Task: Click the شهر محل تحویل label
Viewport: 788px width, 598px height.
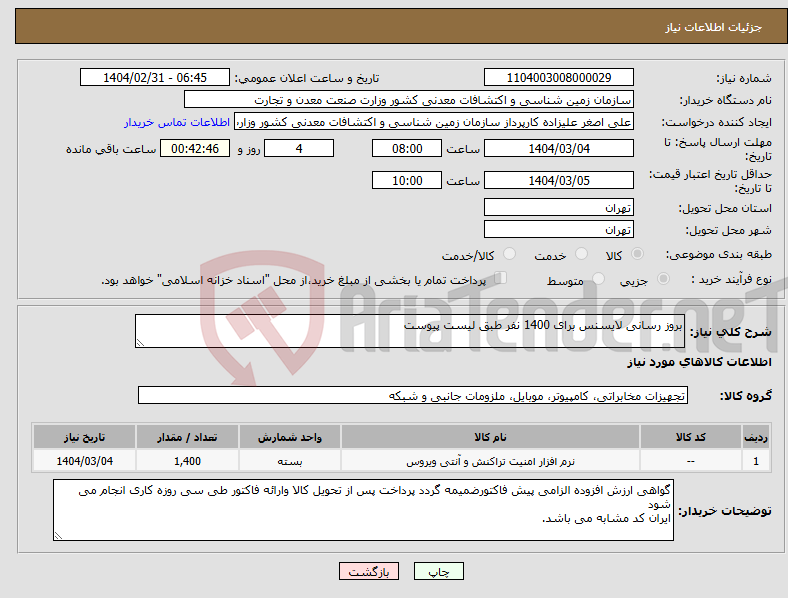Action: (x=729, y=231)
